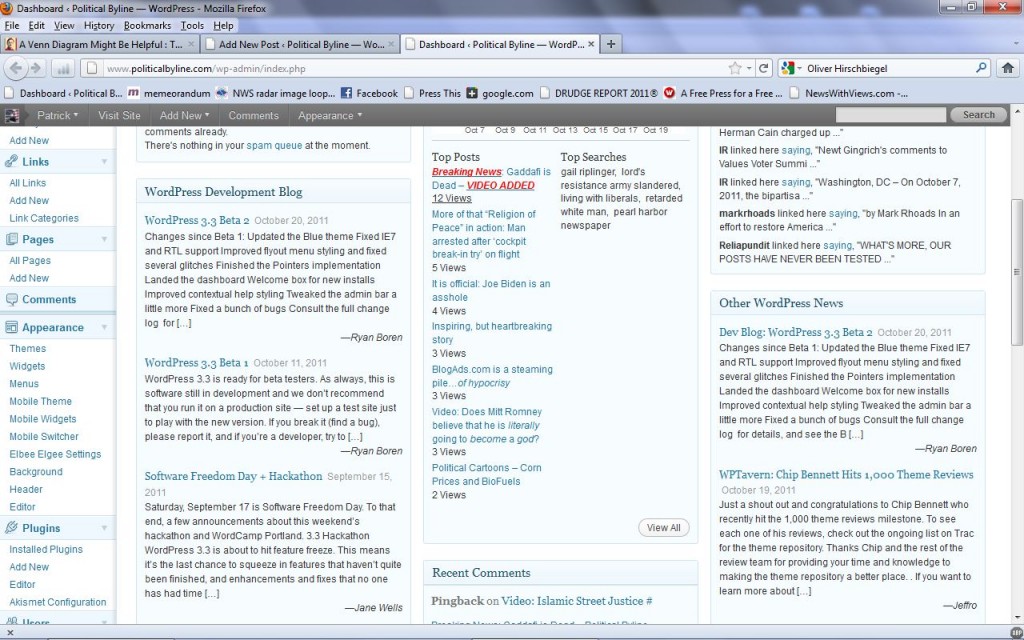Open A Free Press for a Free bookmark
The height and width of the screenshot is (640, 1024).
pos(723,93)
